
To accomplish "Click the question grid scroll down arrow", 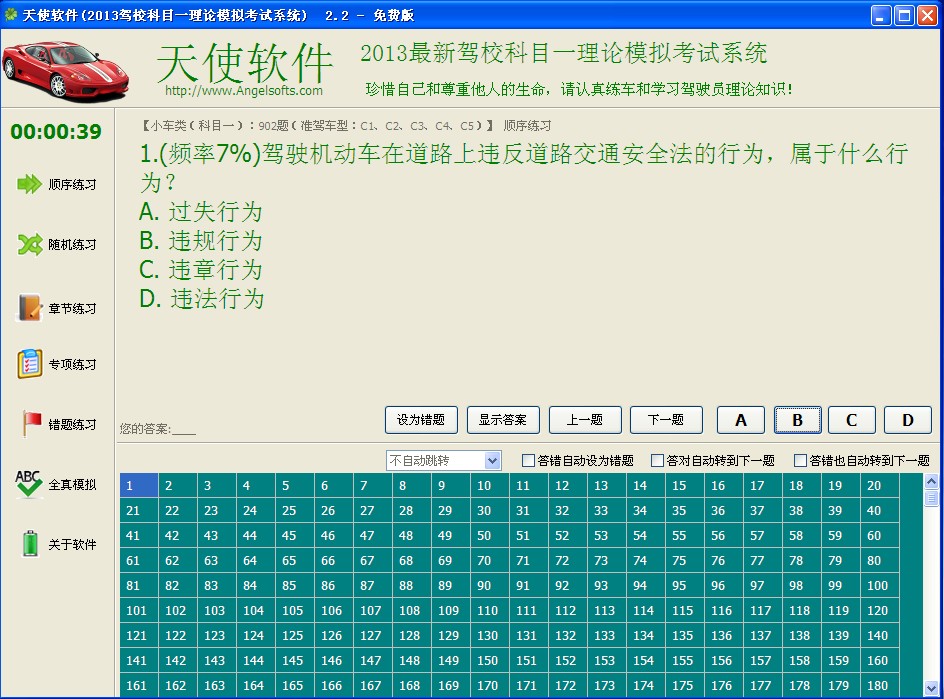I will click(x=931, y=688).
